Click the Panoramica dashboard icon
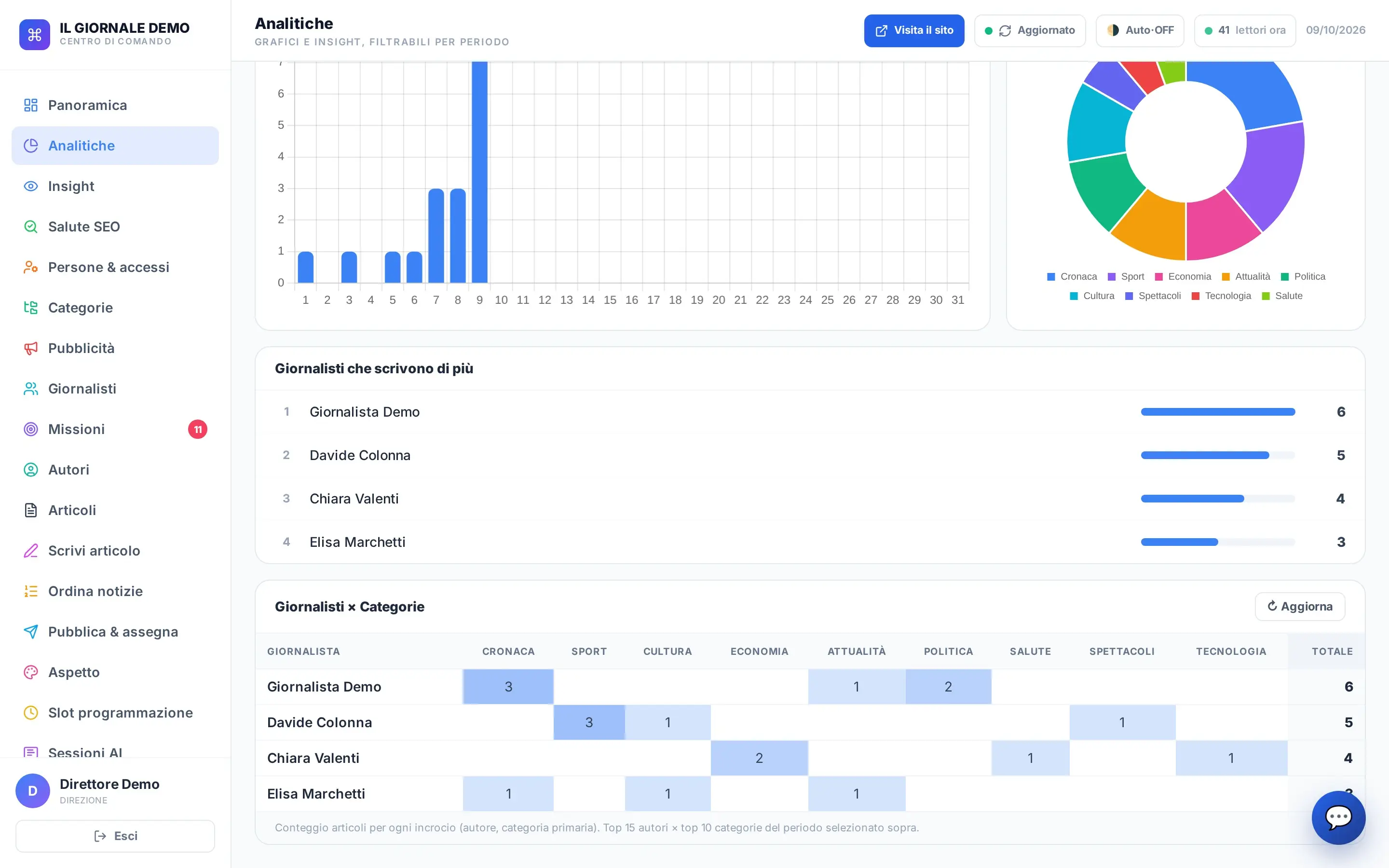 point(30,105)
